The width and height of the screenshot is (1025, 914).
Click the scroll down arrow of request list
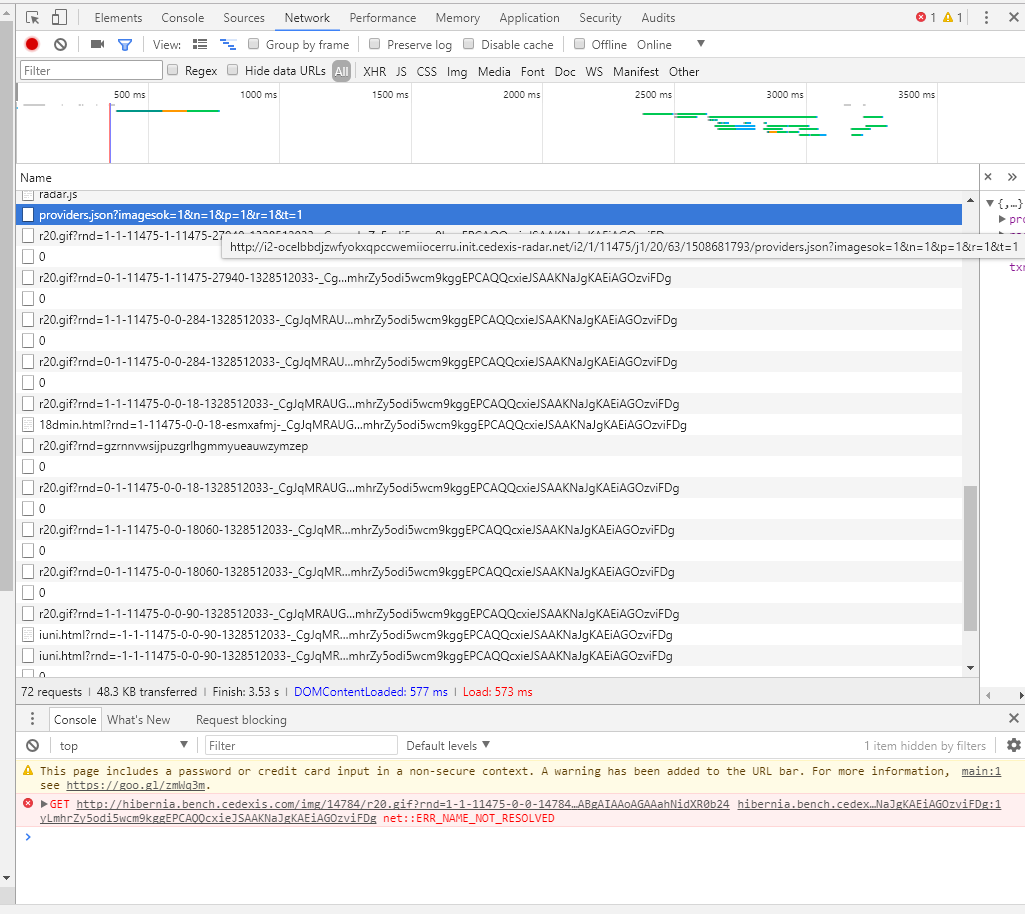[970, 668]
